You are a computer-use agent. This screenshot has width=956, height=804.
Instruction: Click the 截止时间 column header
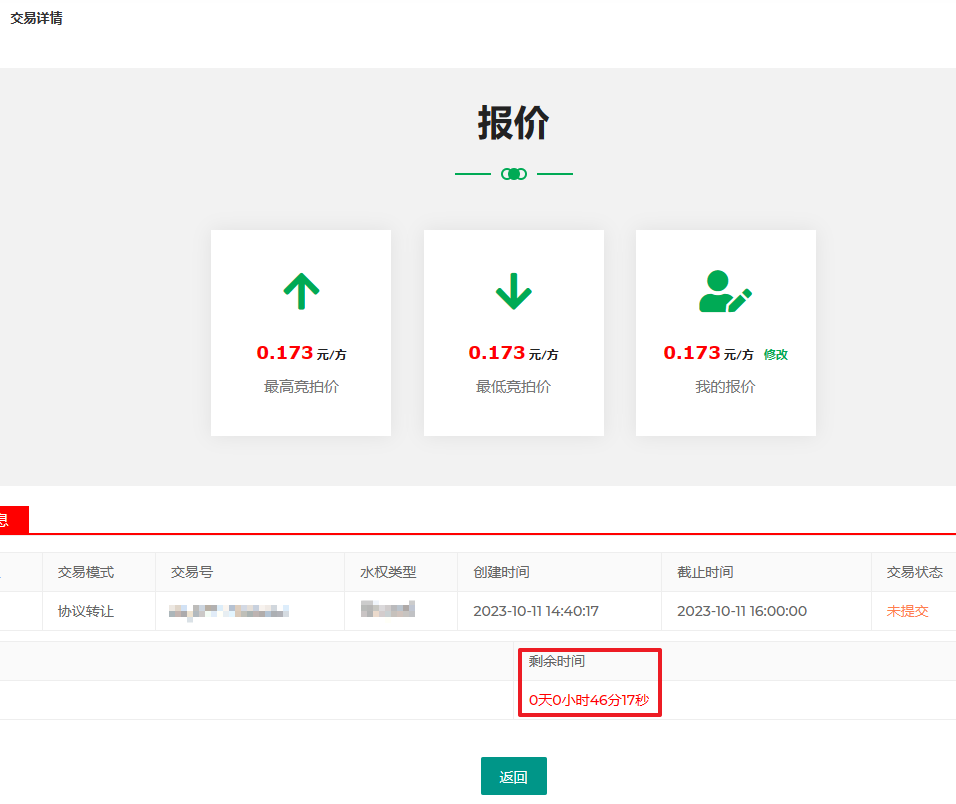705,572
